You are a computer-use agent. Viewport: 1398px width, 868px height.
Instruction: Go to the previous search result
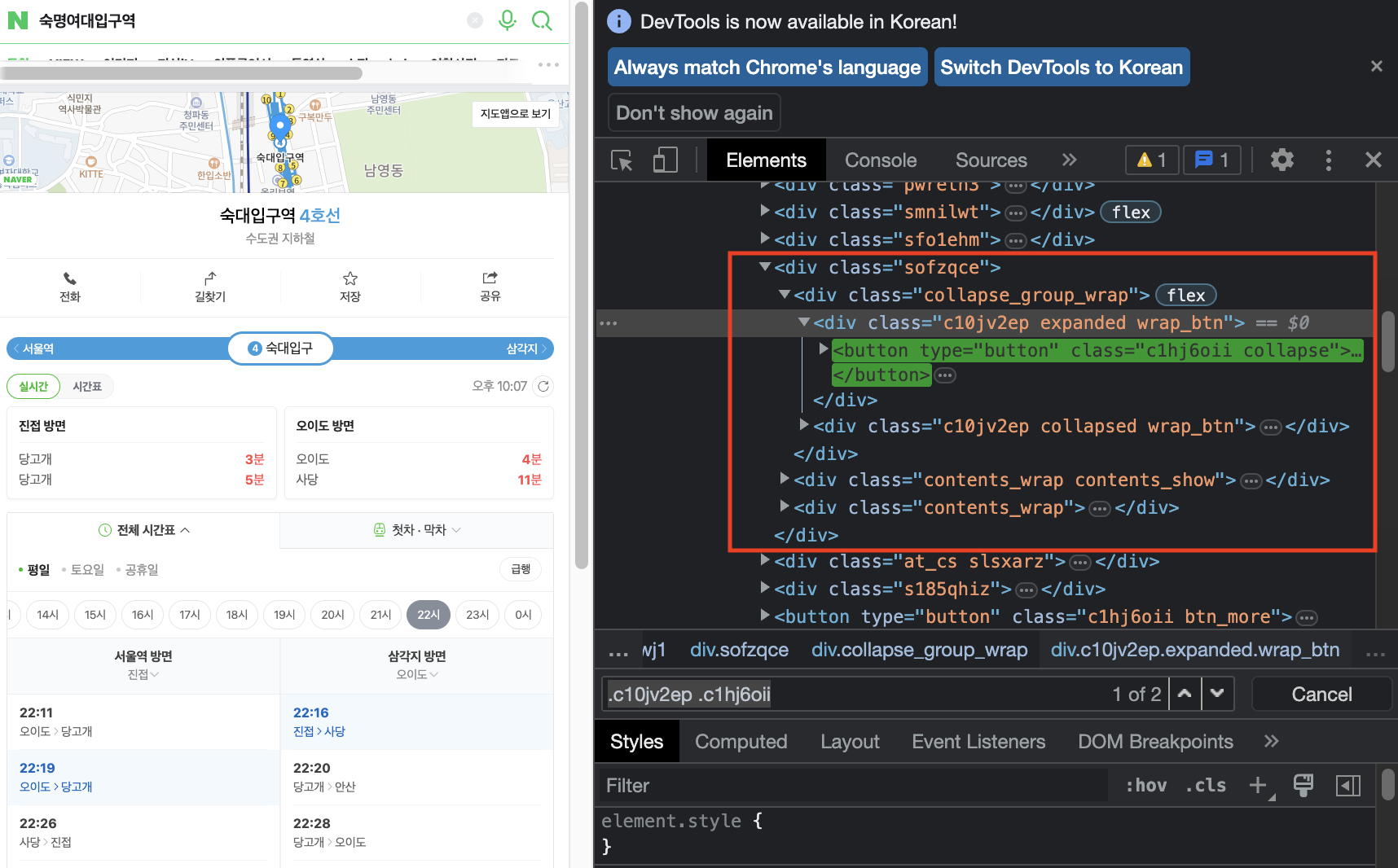coord(1185,694)
